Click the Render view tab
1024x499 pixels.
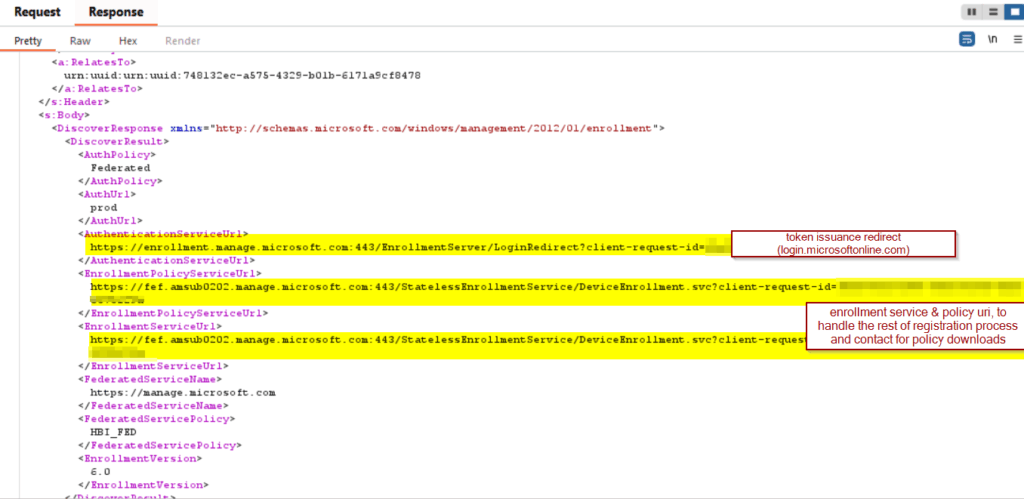[182, 41]
